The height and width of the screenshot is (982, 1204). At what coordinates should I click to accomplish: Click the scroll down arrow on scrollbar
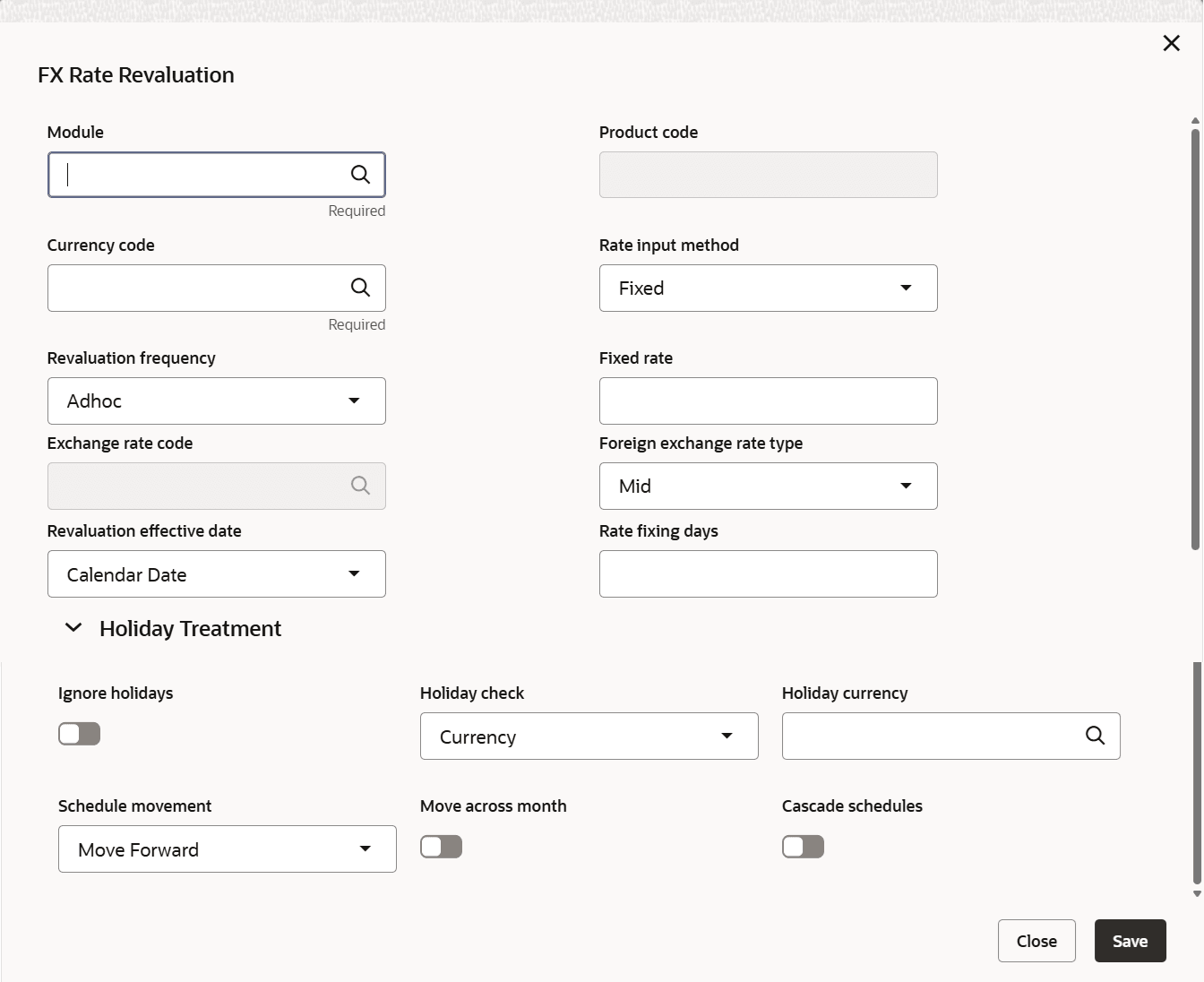pyautogui.click(x=1196, y=893)
